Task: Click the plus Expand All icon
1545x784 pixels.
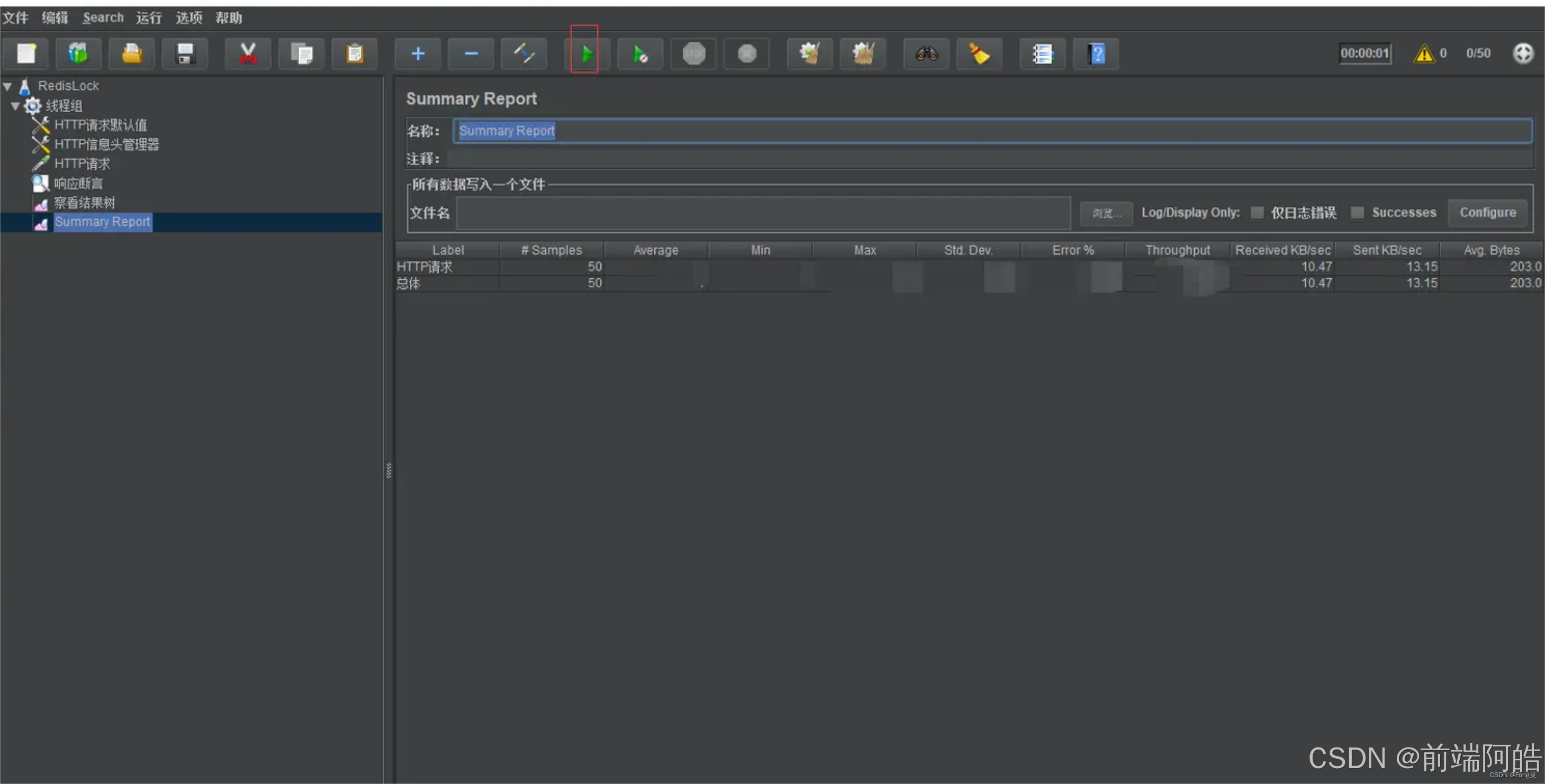Action: pos(418,54)
